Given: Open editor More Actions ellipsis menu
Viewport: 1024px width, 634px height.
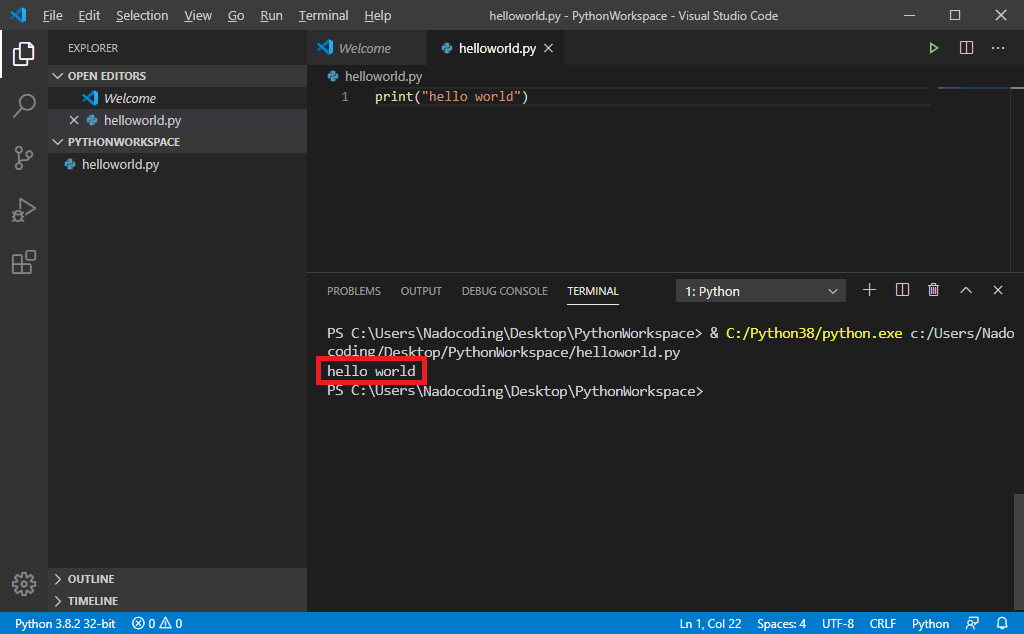Looking at the screenshot, I should tap(998, 48).
